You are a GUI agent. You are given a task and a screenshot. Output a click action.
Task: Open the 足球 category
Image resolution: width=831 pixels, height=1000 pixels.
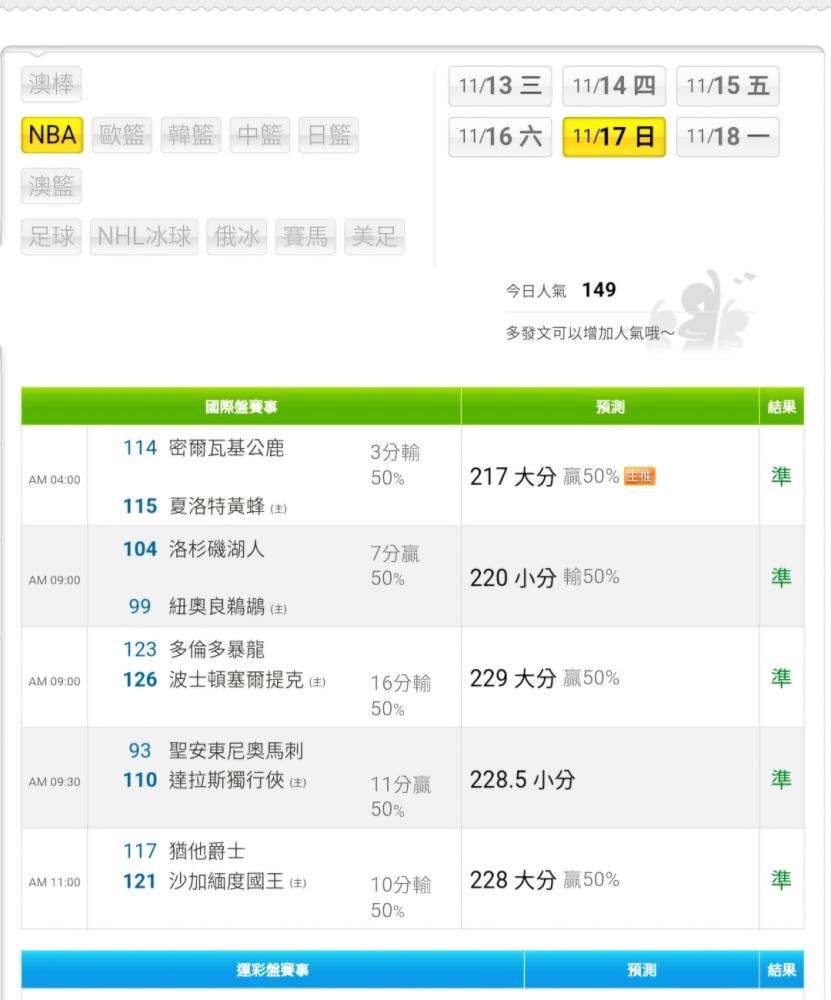pyautogui.click(x=51, y=237)
